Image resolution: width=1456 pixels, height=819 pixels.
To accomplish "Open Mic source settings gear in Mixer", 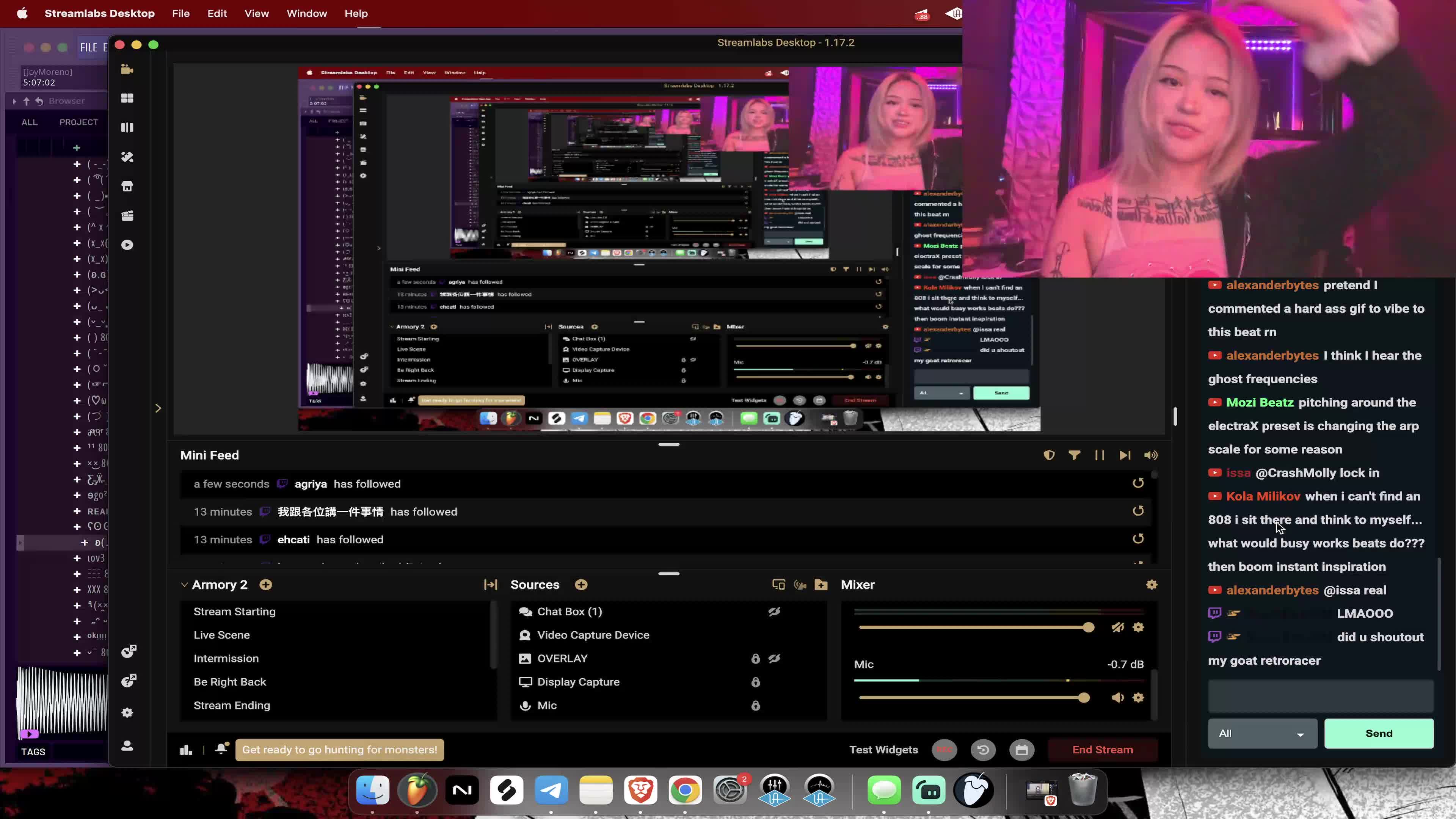I will 1138,698.
